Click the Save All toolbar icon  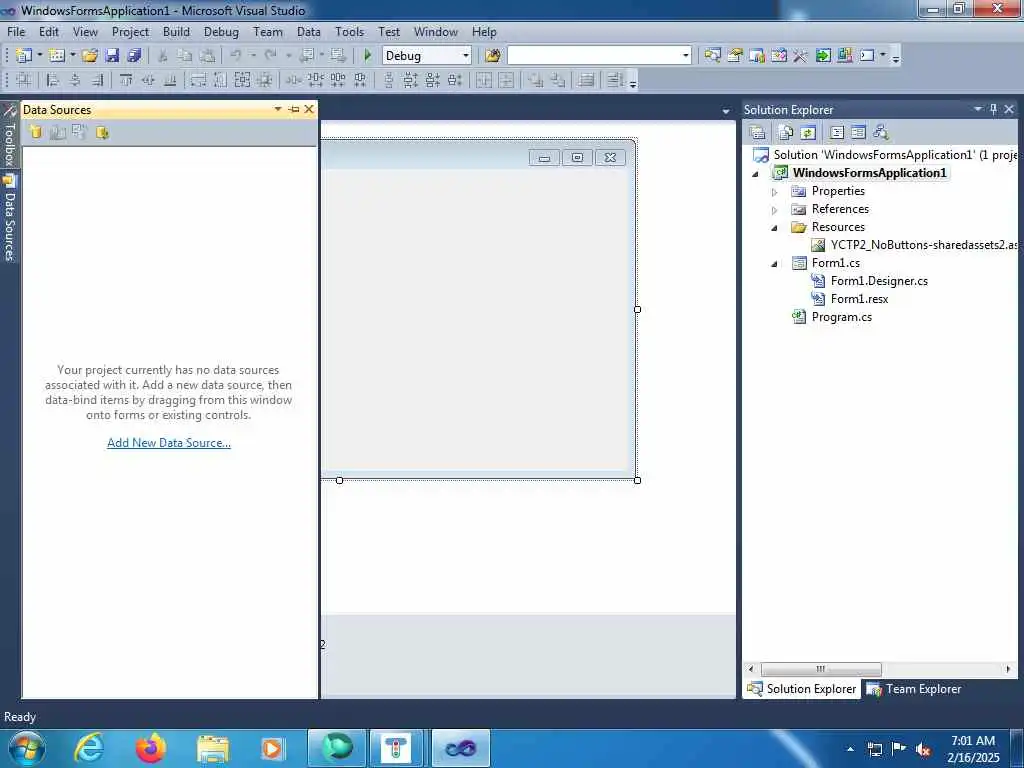click(x=135, y=56)
